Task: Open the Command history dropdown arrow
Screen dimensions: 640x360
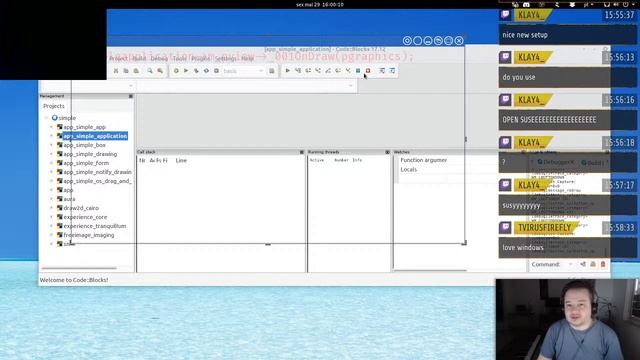Action: (x=571, y=264)
